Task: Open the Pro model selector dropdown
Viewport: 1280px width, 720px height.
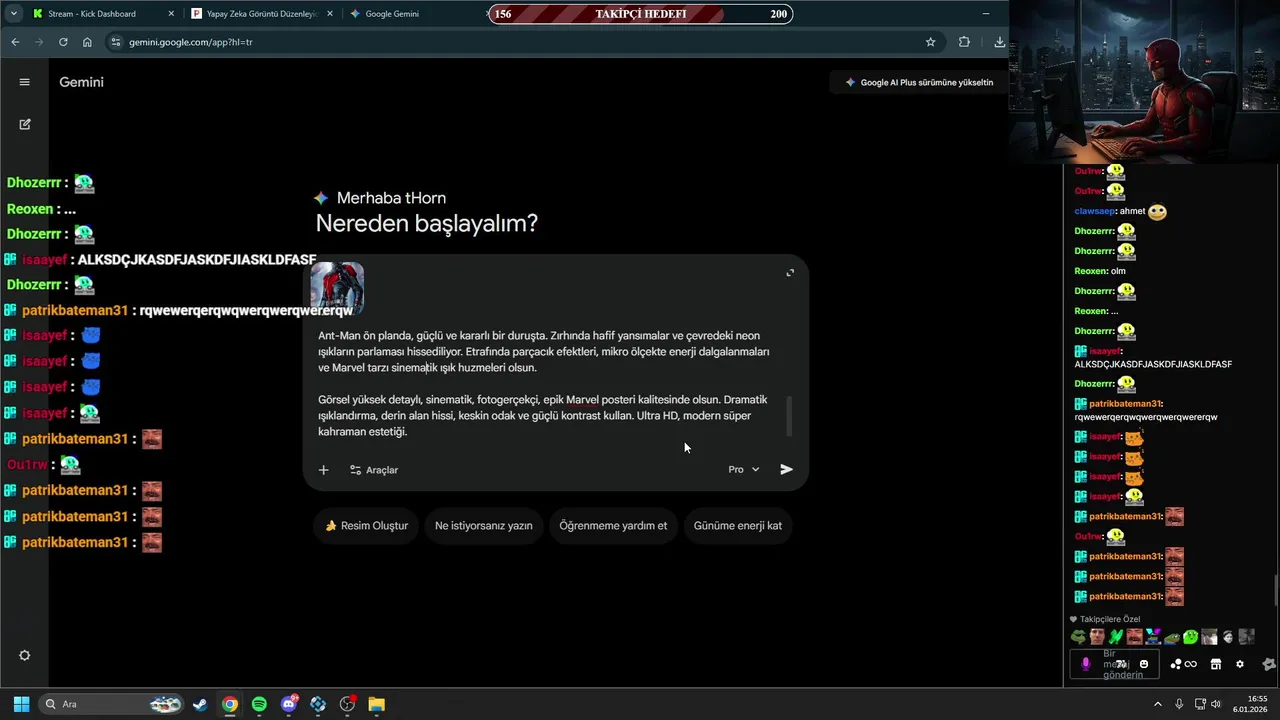Action: coord(744,470)
